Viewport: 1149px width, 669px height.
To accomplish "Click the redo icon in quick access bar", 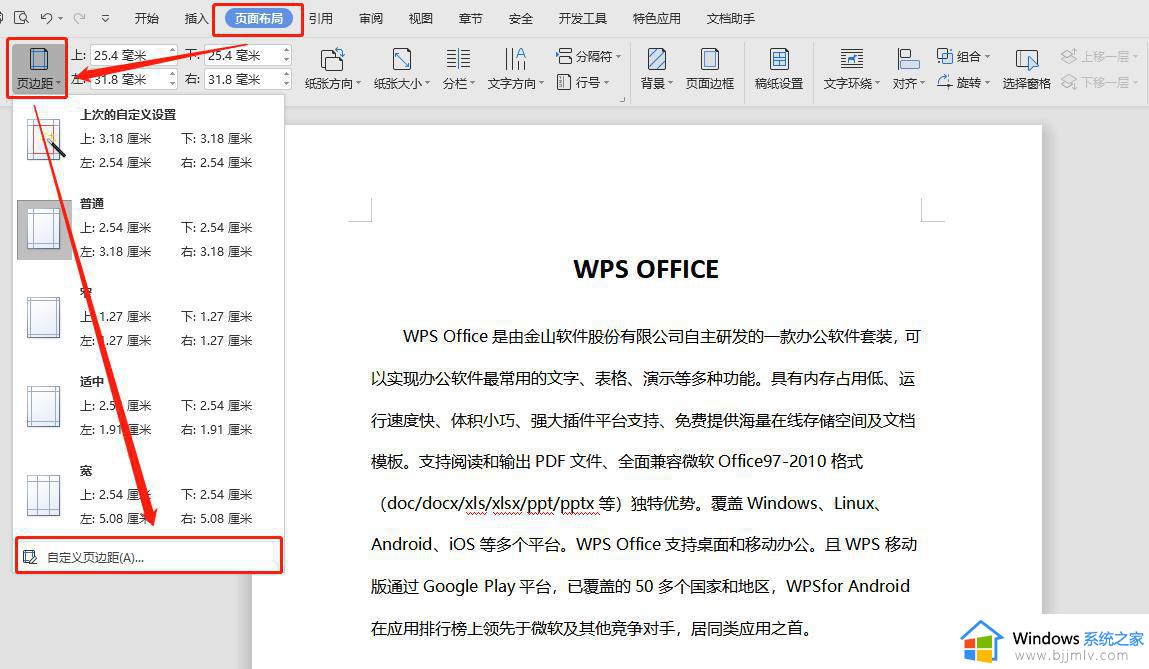I will click(x=79, y=18).
